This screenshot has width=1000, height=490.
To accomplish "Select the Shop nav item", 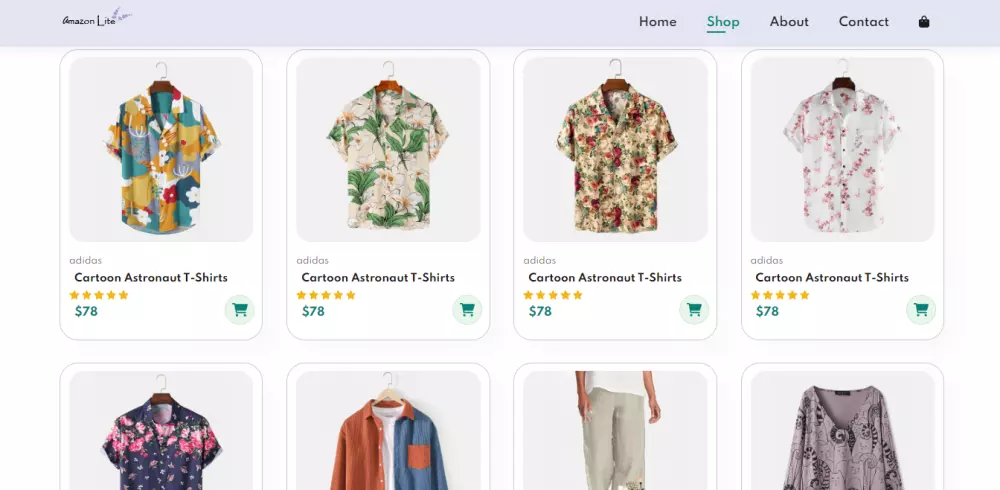I will coord(723,22).
